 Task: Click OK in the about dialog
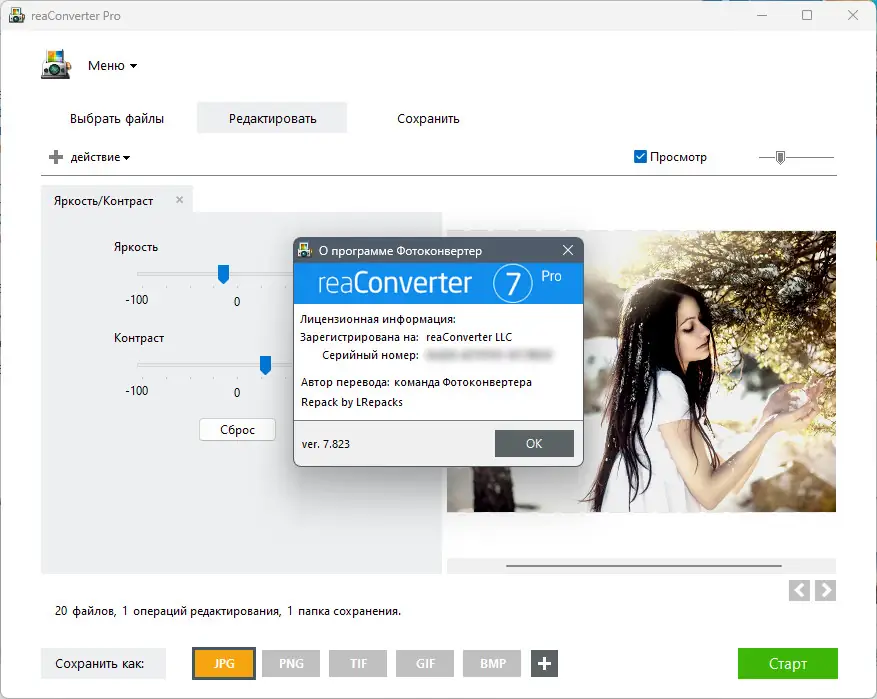[534, 443]
